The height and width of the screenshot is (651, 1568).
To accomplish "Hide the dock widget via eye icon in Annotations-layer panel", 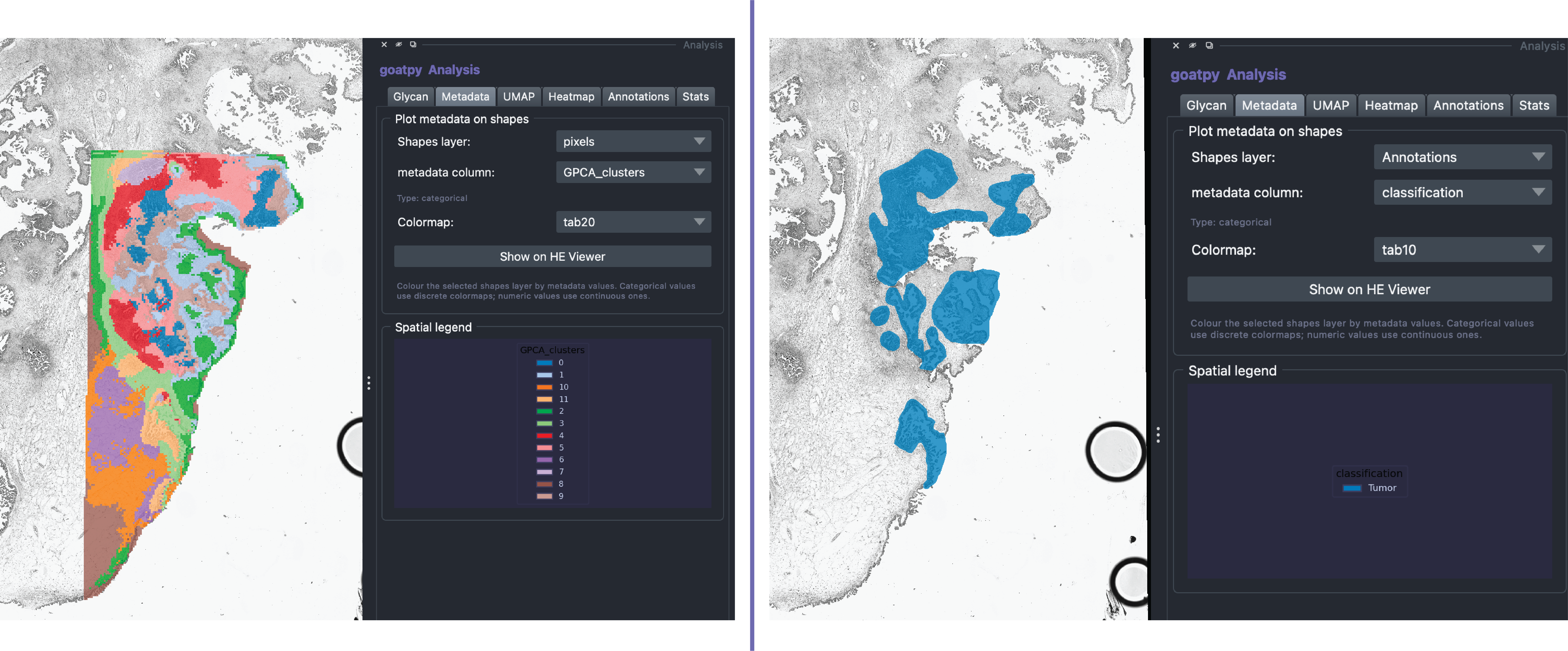I will (1193, 46).
